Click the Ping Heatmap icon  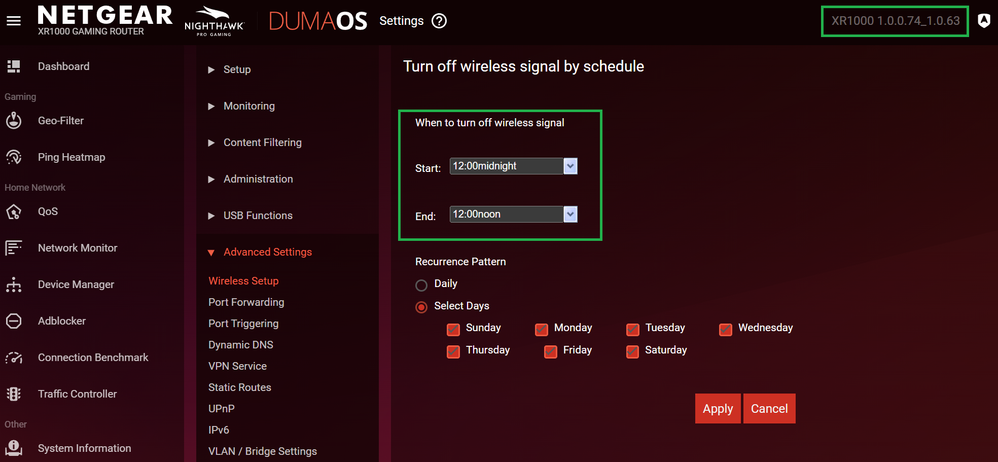point(14,157)
